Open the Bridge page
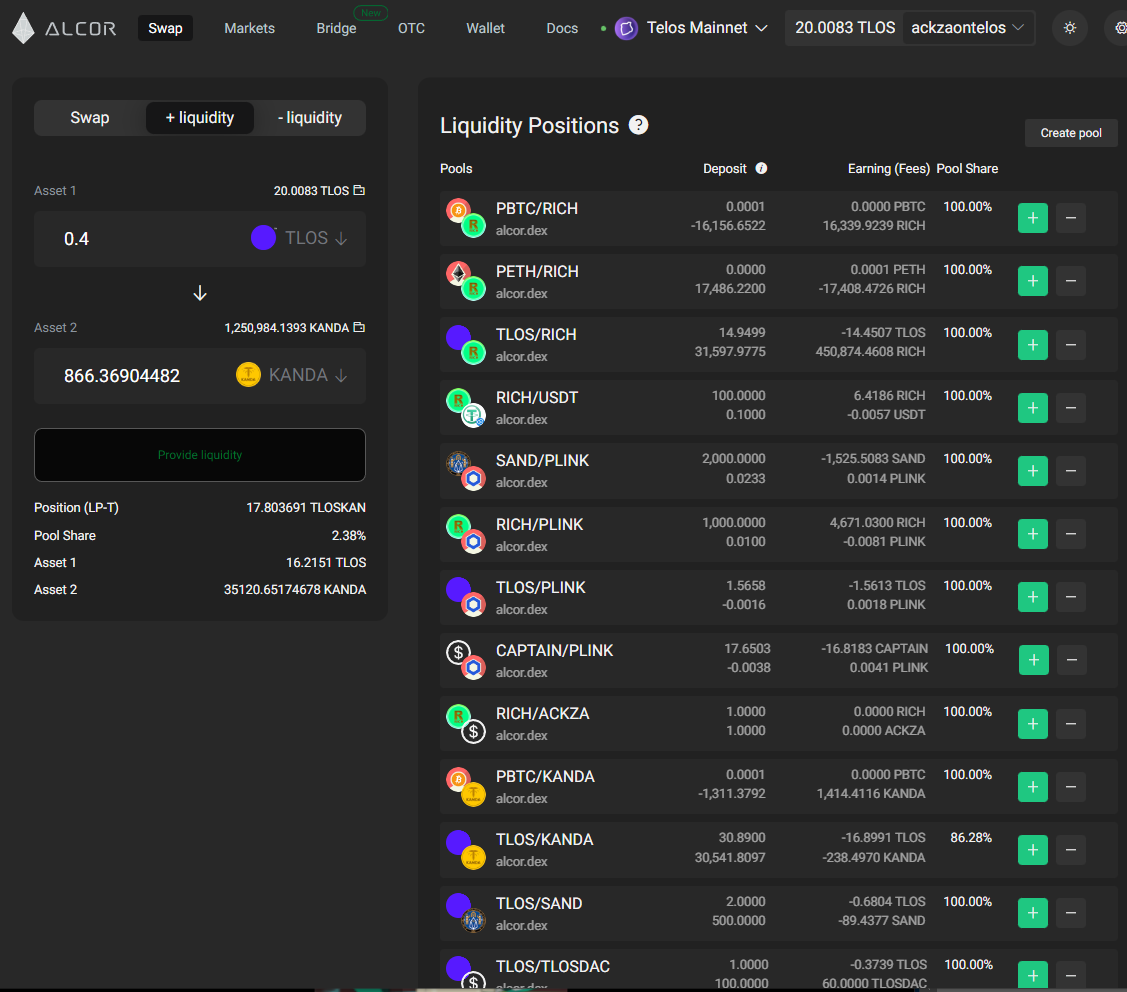1127x992 pixels. click(336, 28)
